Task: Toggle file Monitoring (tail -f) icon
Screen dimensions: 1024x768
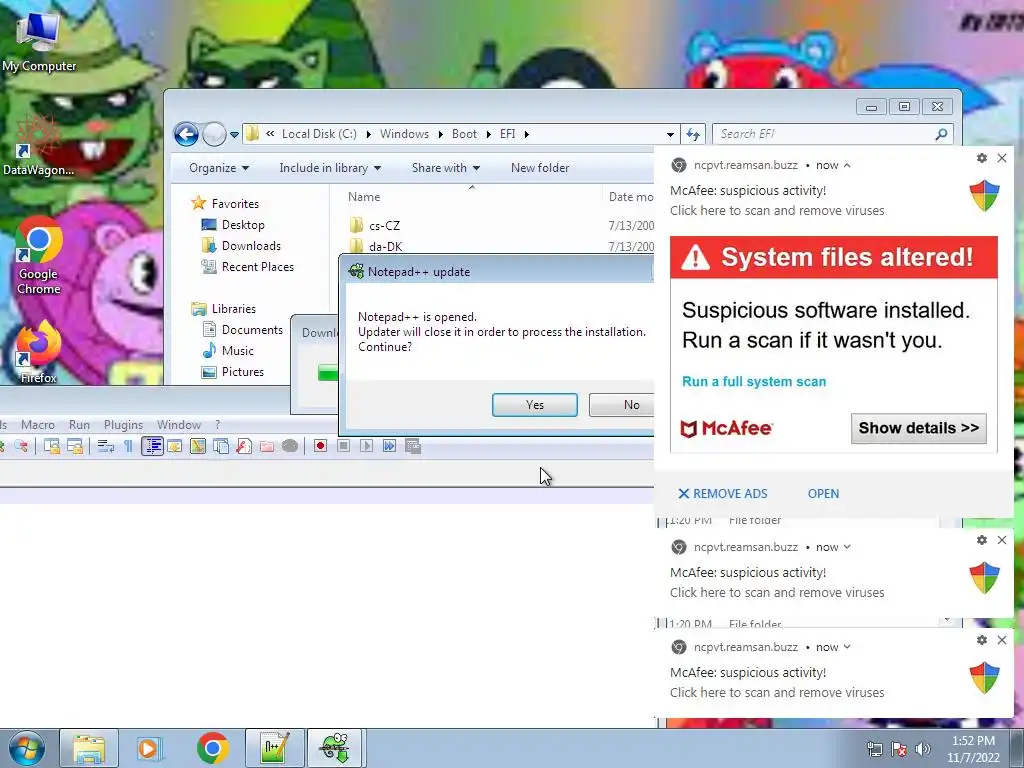Action: tap(290, 447)
